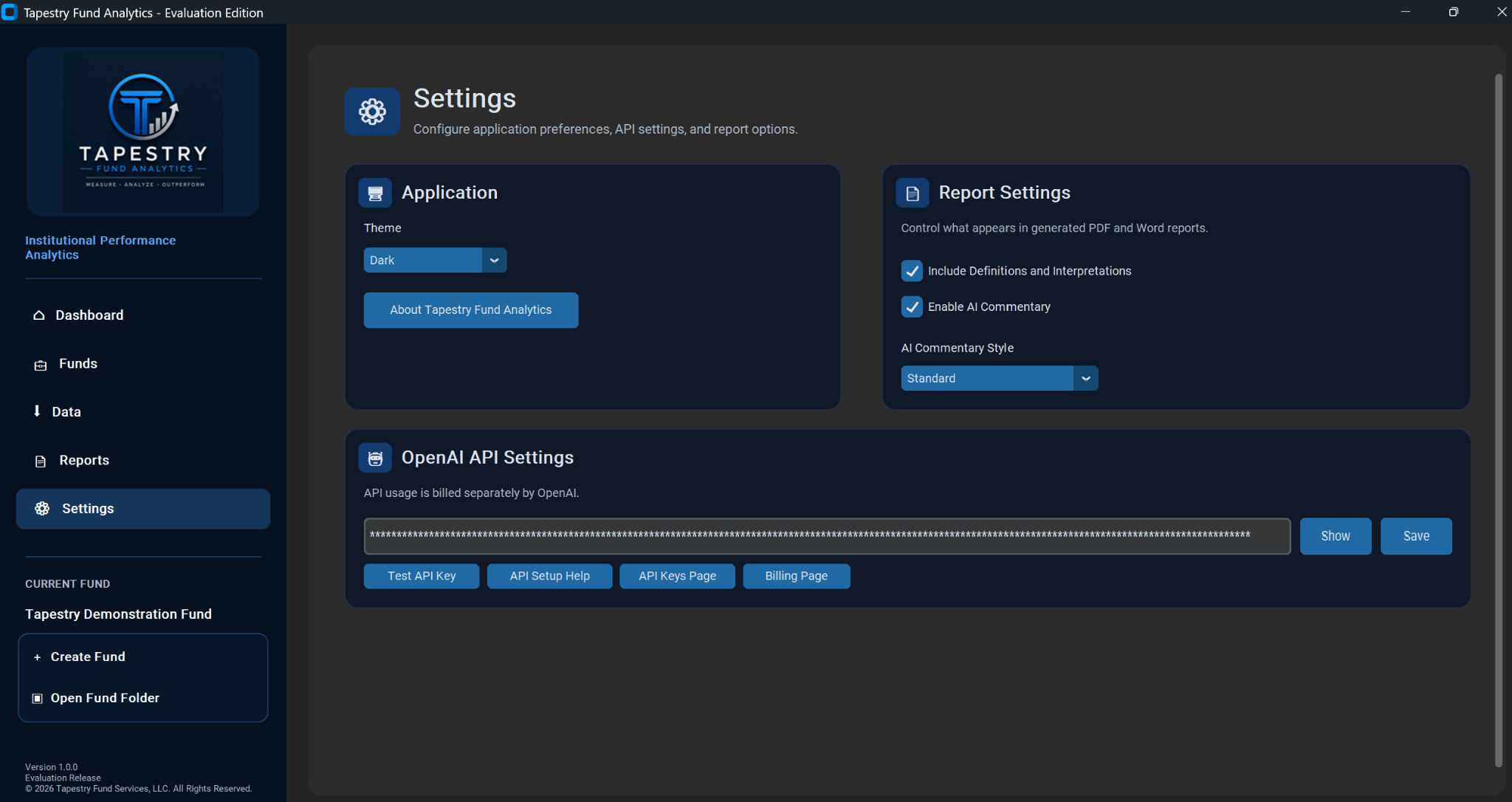
Task: Open the API Keys Page
Action: [x=678, y=576]
